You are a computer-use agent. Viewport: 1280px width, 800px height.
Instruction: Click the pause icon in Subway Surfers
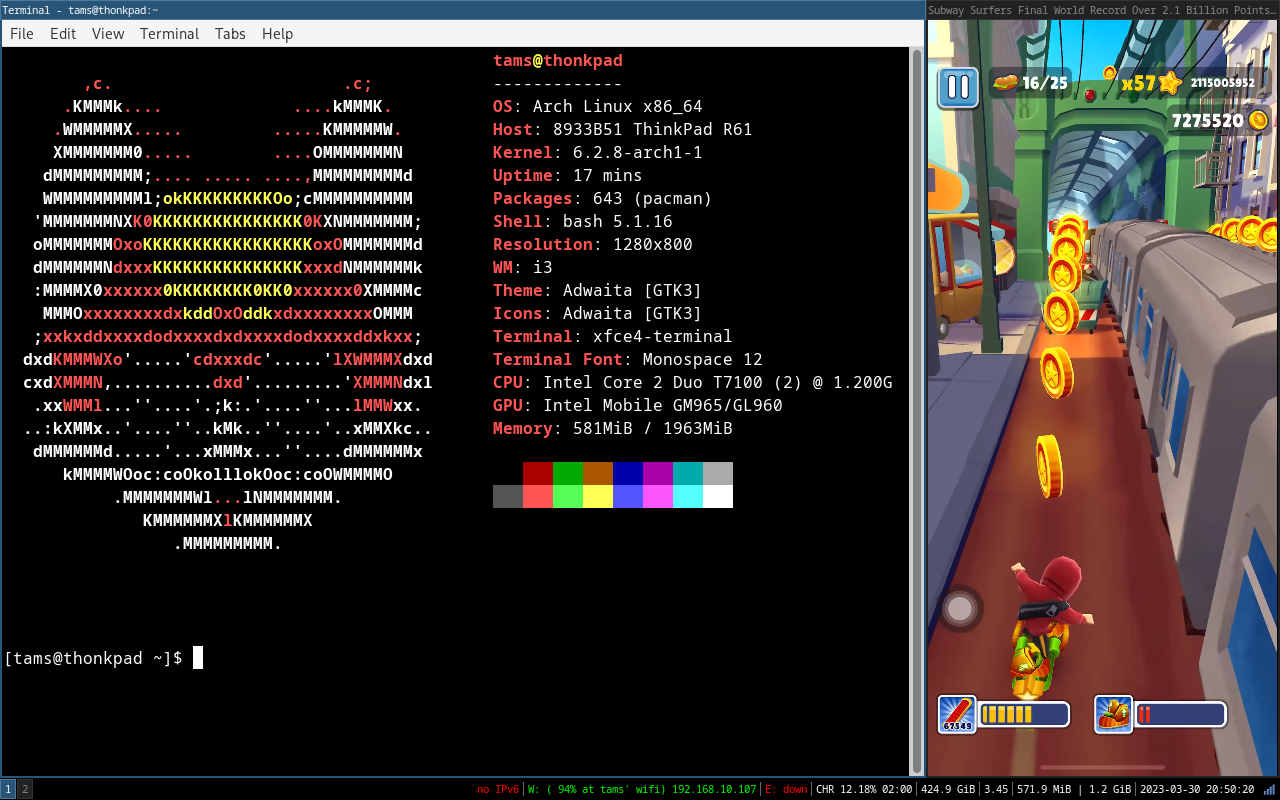(x=957, y=87)
